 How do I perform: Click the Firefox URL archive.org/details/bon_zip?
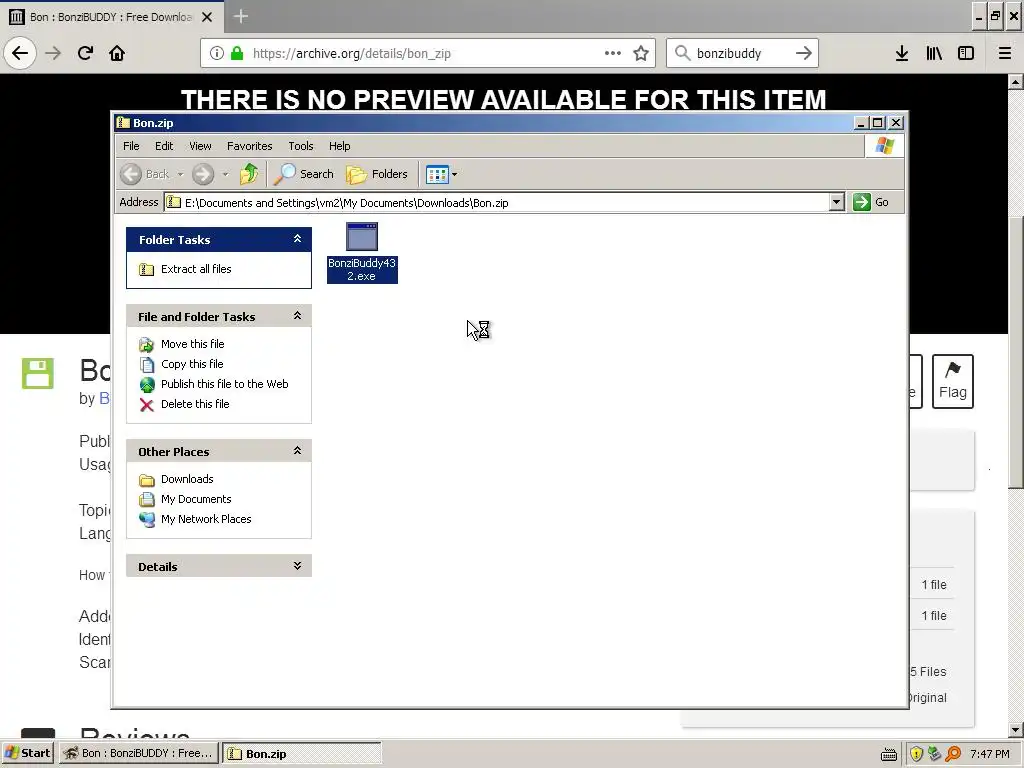point(351,54)
